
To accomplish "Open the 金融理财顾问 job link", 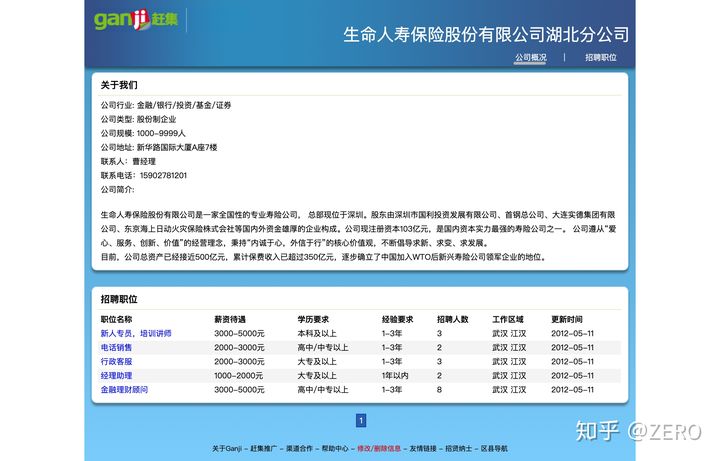I will tap(124, 389).
